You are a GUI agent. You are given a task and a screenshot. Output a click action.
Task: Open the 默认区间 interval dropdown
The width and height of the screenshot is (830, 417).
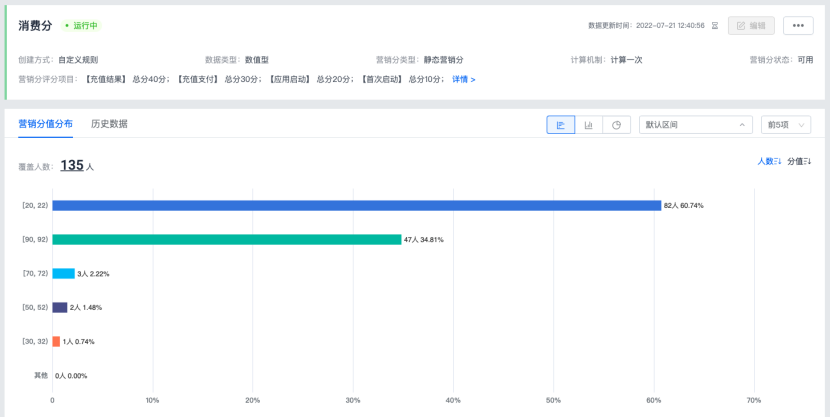pos(695,125)
